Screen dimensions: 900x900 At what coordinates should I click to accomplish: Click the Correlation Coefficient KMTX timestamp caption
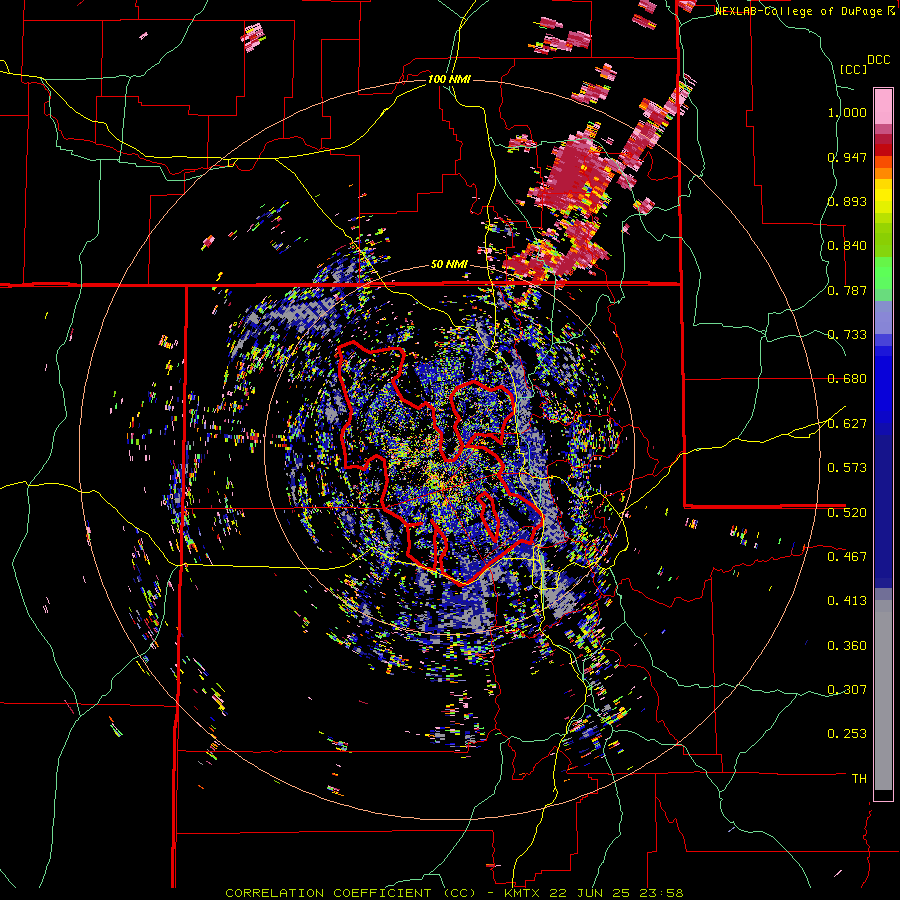[454, 893]
